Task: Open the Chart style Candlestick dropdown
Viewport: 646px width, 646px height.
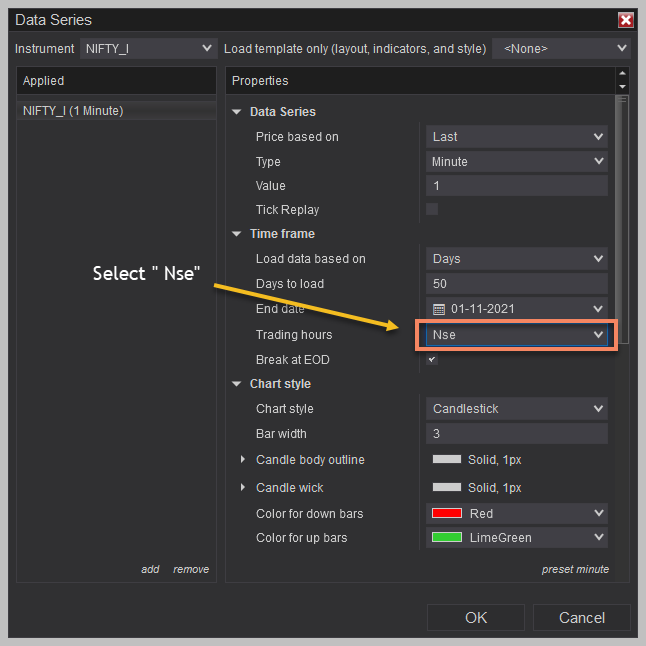Action: click(517, 409)
